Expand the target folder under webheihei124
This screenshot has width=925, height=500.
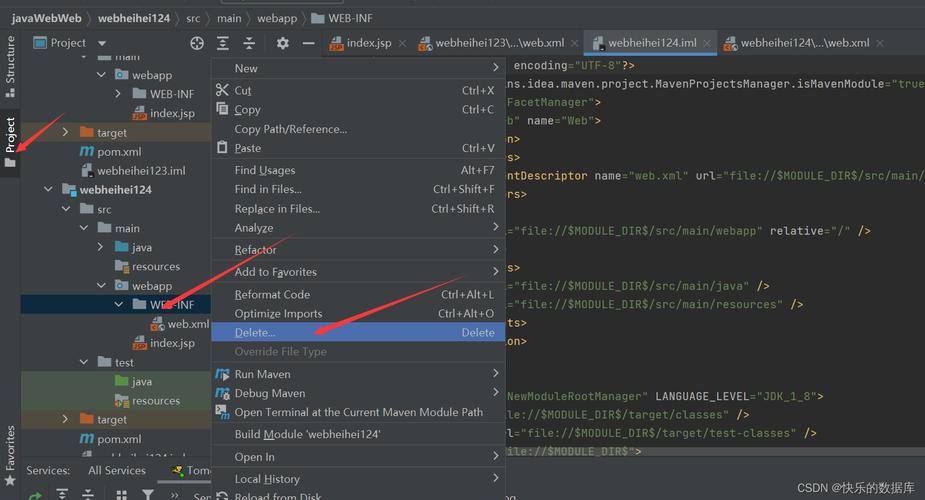coord(66,419)
